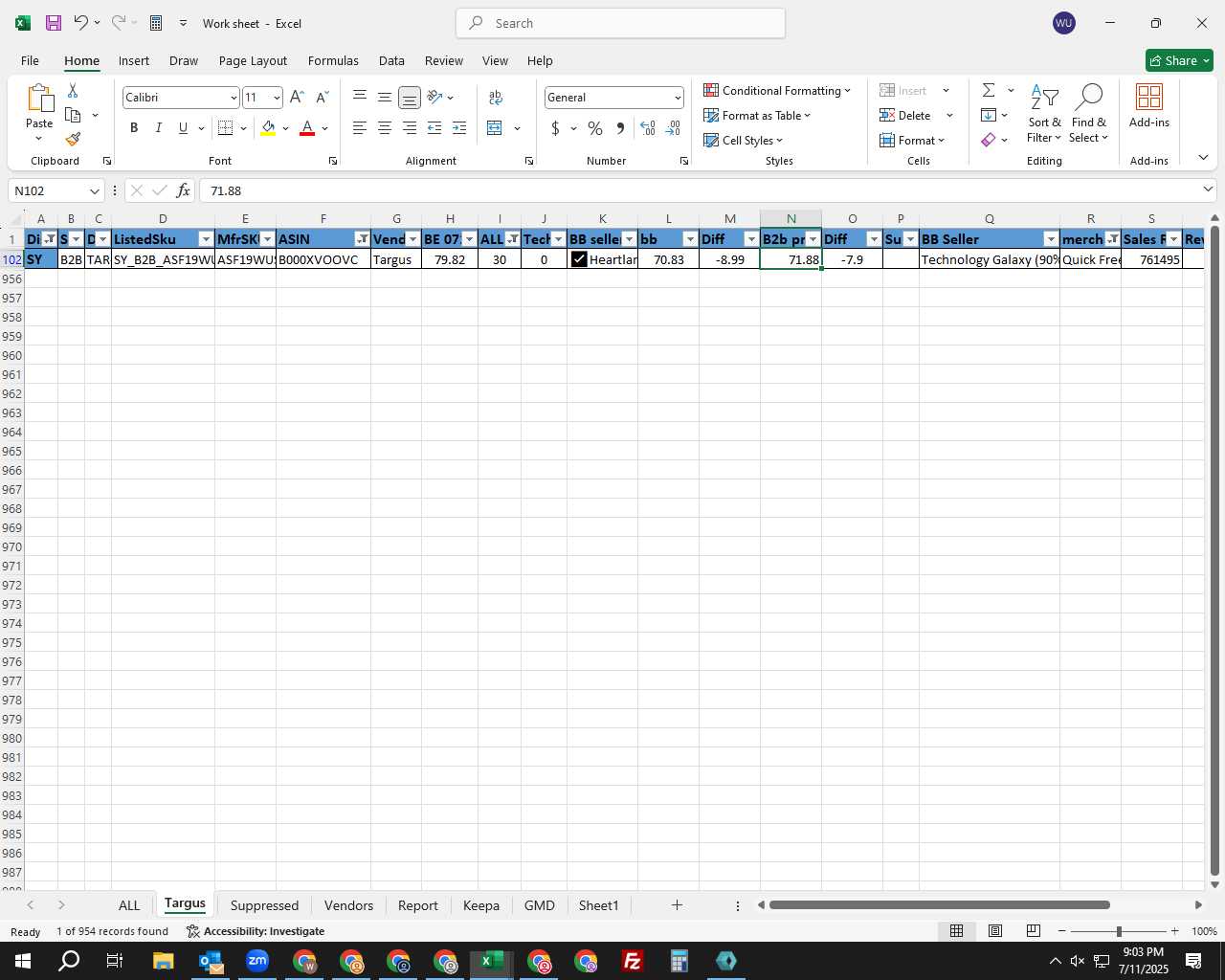Click the Undo arrow icon
Viewport: 1225px width, 980px height.
tap(81, 23)
